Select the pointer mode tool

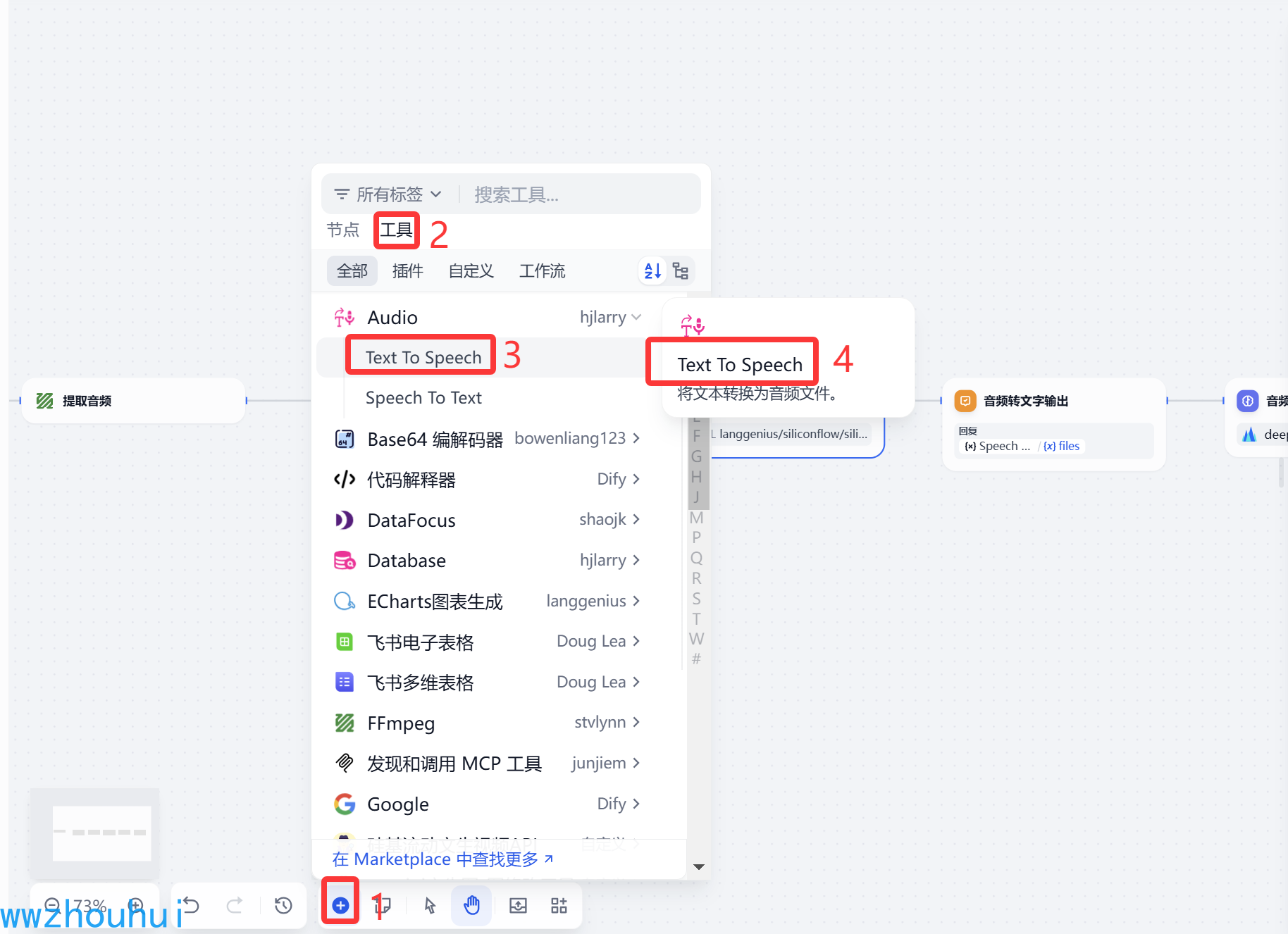click(430, 905)
